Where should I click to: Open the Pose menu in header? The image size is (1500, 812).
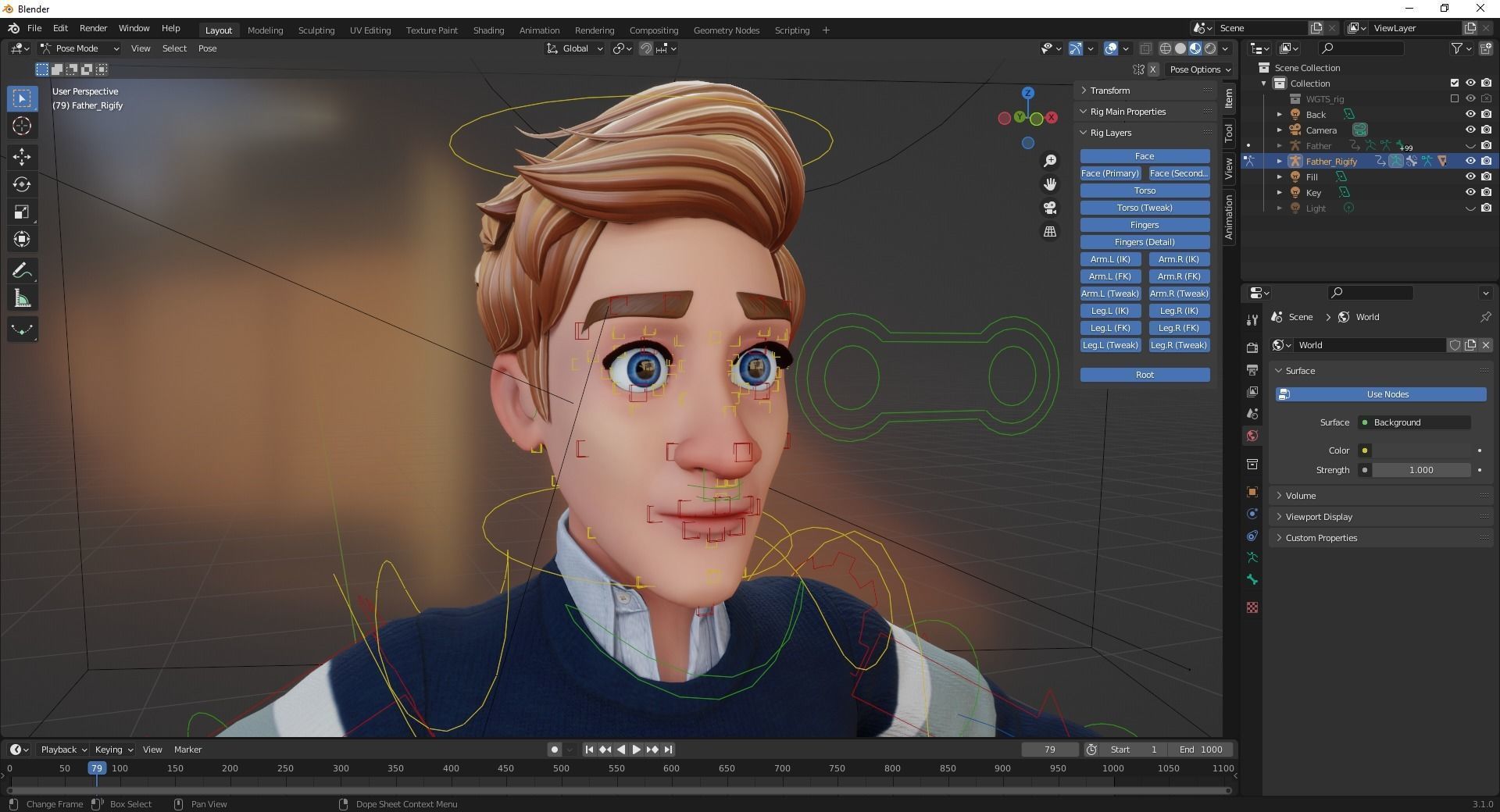click(207, 48)
